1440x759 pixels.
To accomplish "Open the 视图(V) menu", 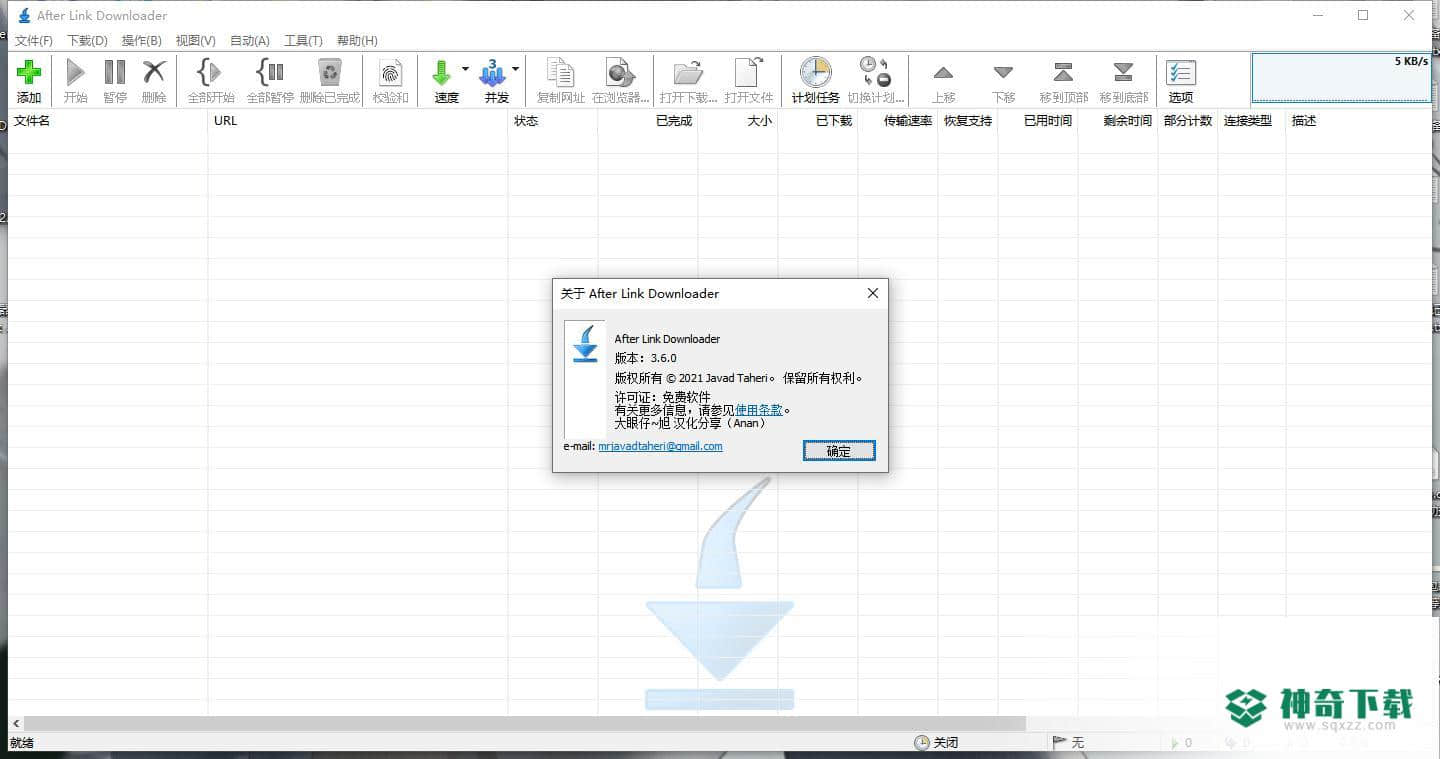I will pos(195,41).
